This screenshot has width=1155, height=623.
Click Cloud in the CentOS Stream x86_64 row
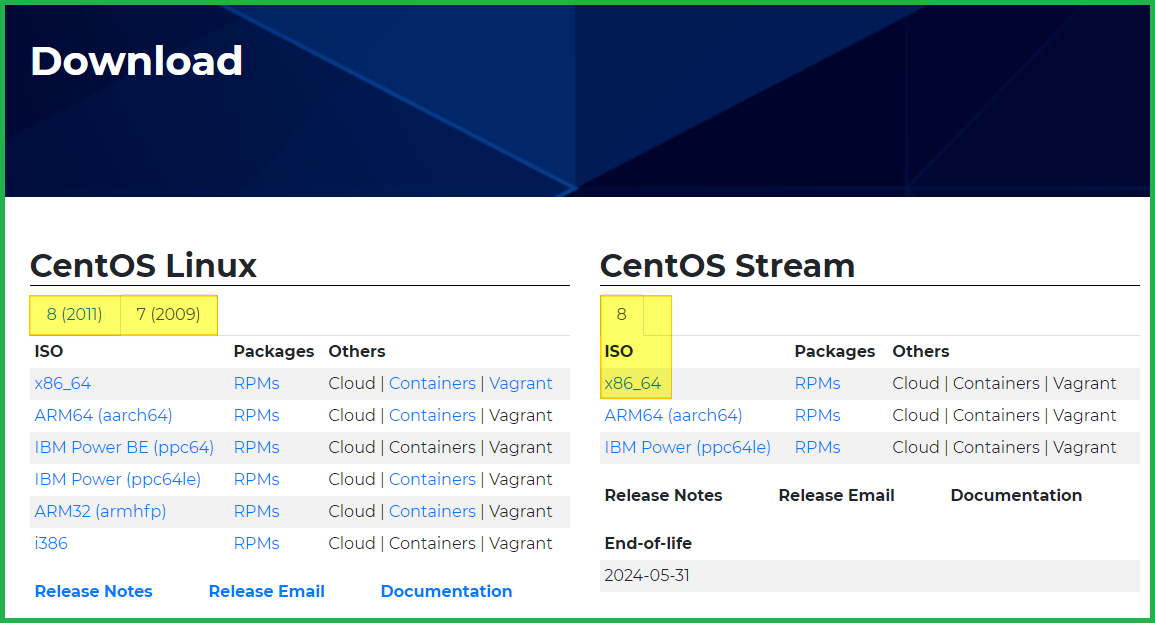coord(916,384)
